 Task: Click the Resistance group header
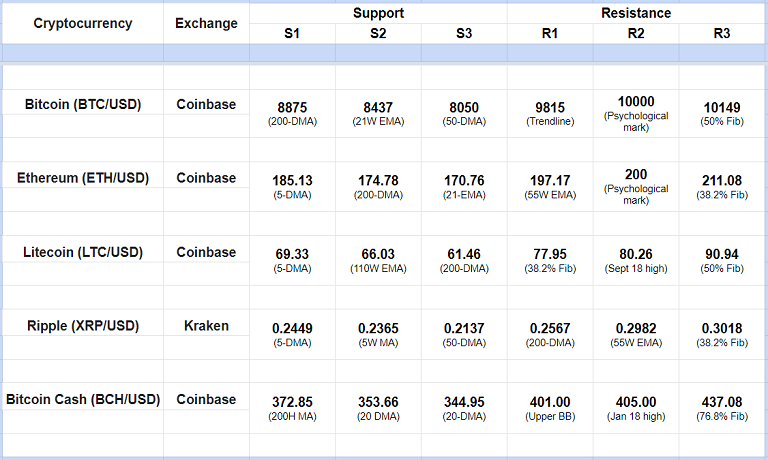636,14
